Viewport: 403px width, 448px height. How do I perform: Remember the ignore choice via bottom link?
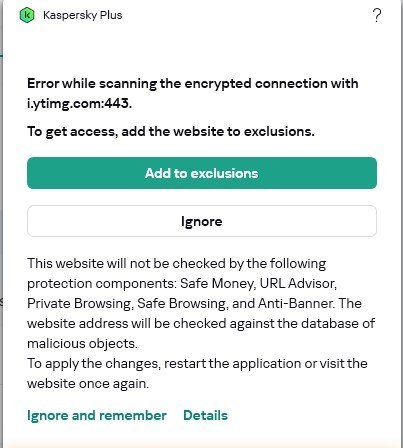[x=97, y=415]
